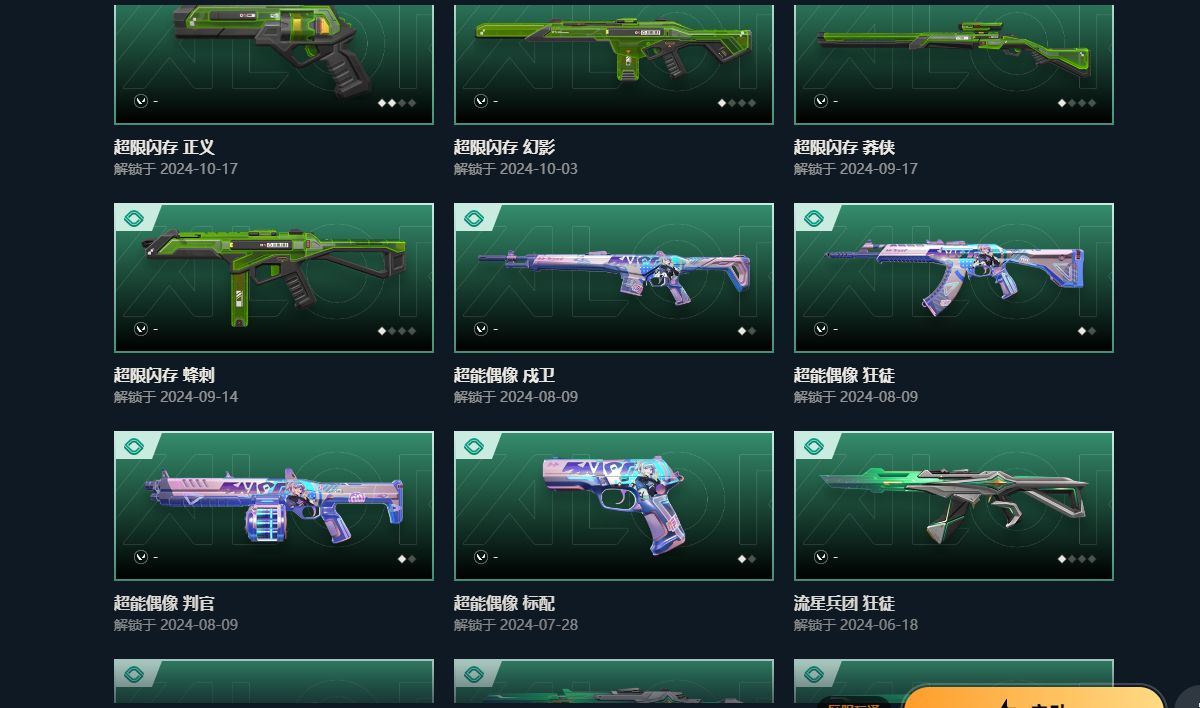The image size is (1200, 708).
Task: Click the tier badge icon on 超能偶像 判官 card
Action: tap(134, 446)
